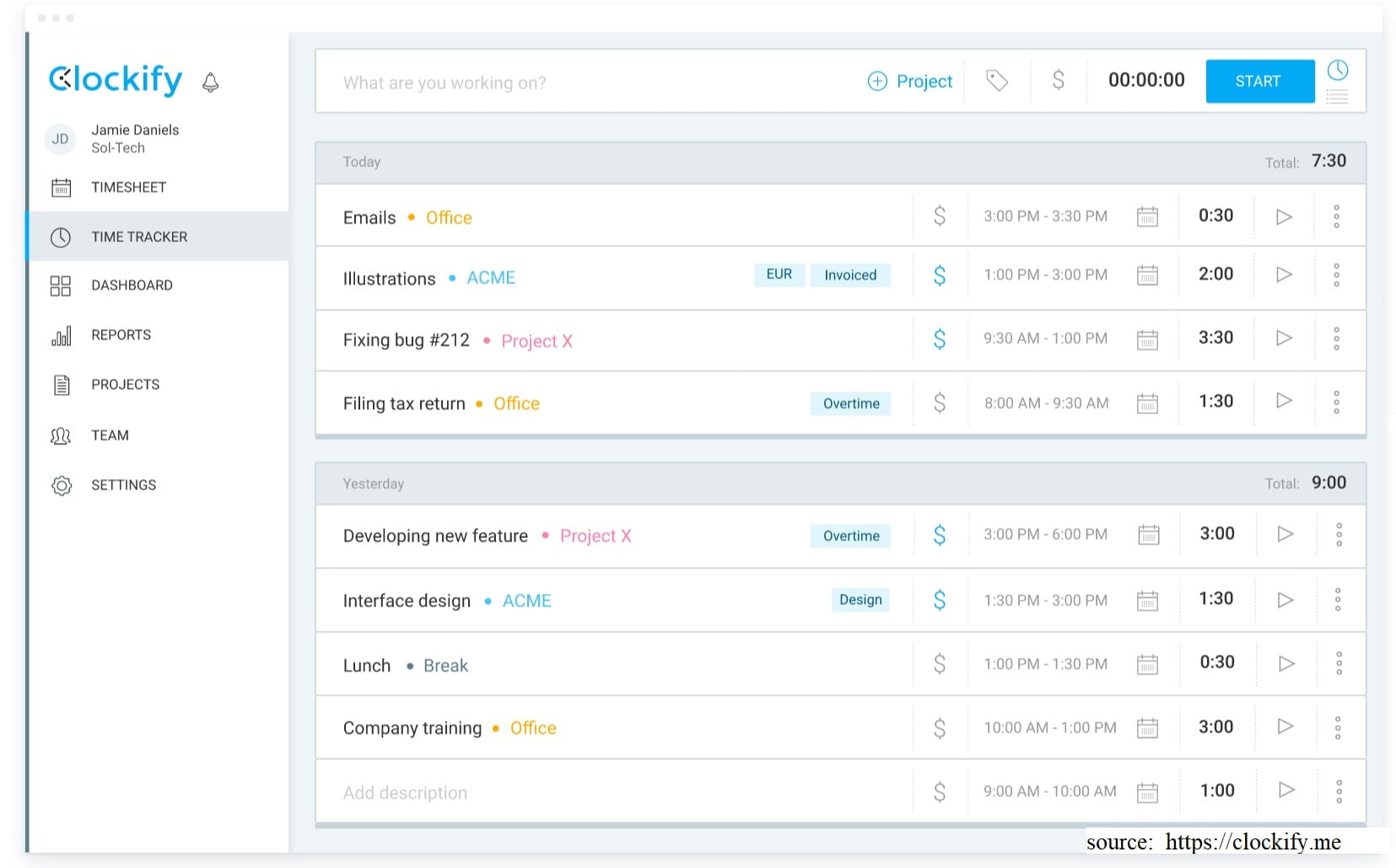Click the Timesheet calendar icon in sidebar

[x=61, y=187]
